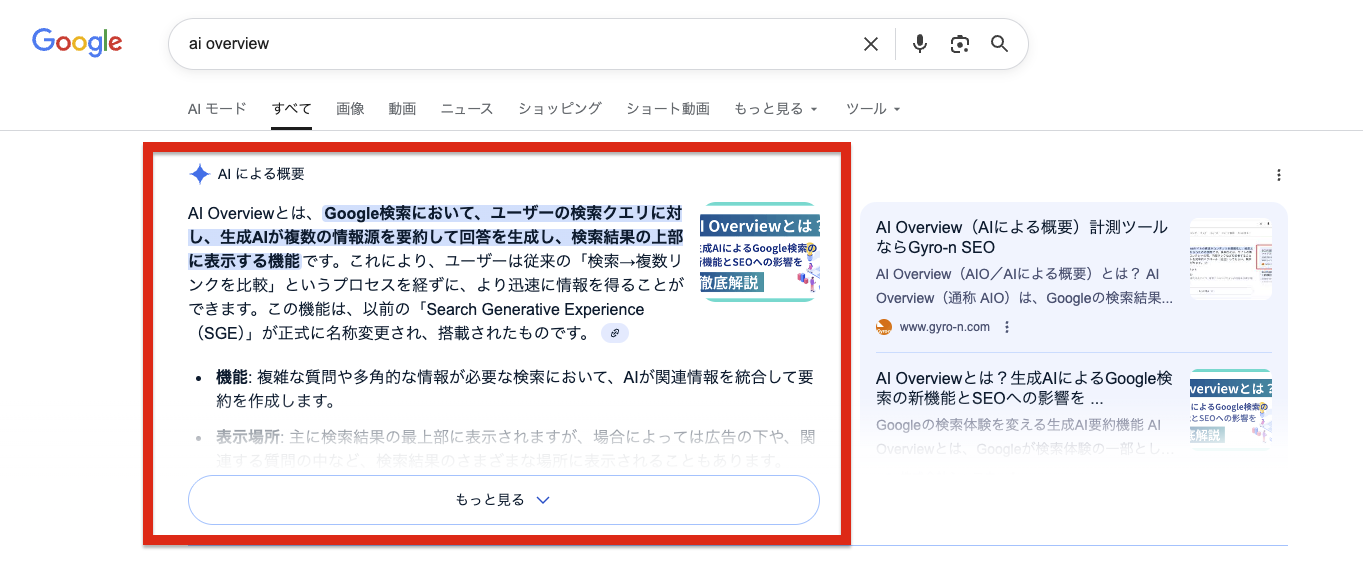Expand AI overview with もっと見る button
Image resolution: width=1363 pixels, height=575 pixels.
point(504,500)
